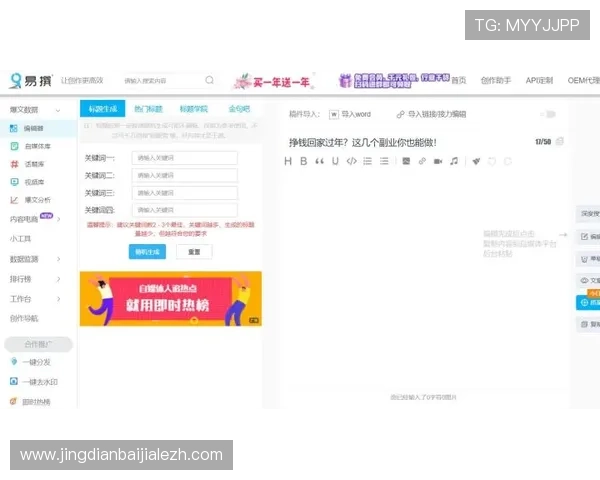This screenshot has height=480, width=600.
Task: Open the 就用即时热榜 orange banner
Action: point(171,299)
